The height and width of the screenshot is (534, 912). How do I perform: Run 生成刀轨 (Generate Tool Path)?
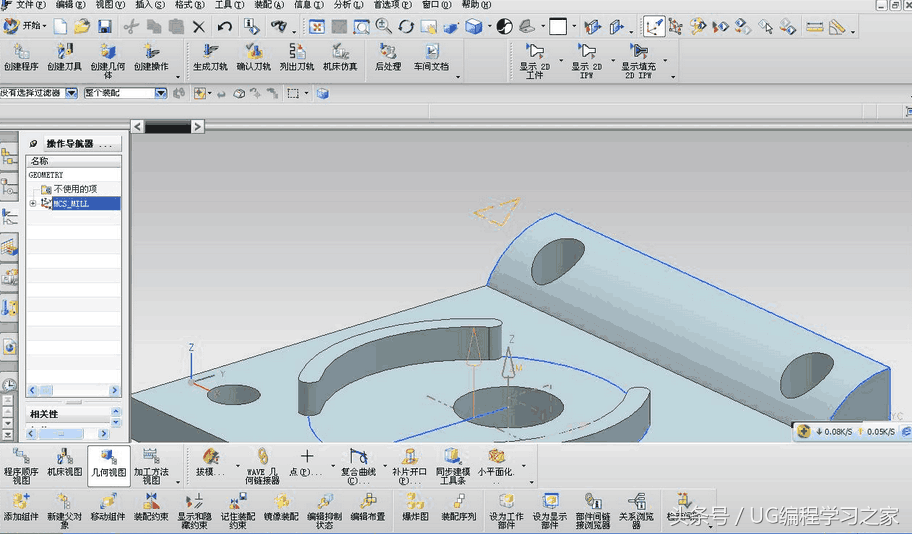(210, 57)
